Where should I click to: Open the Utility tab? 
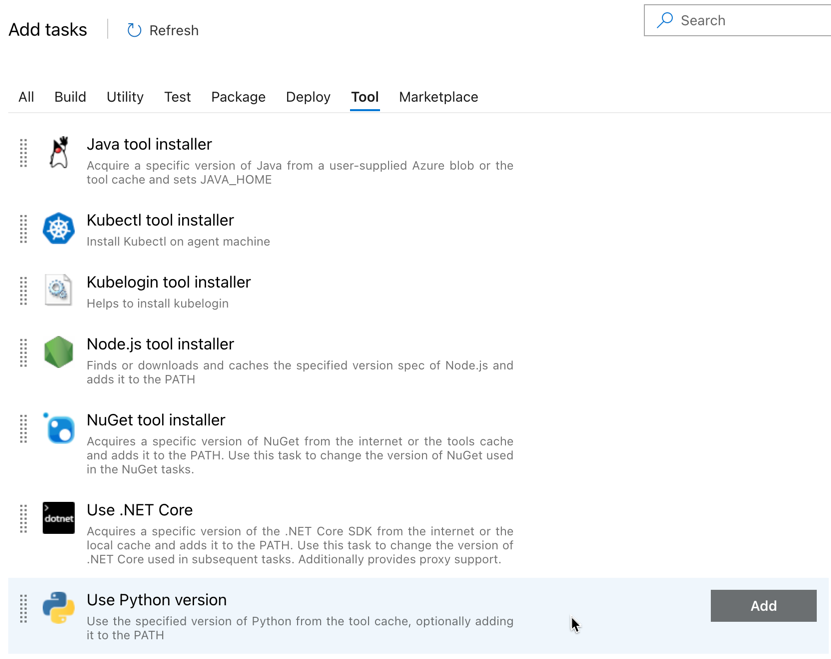point(124,97)
